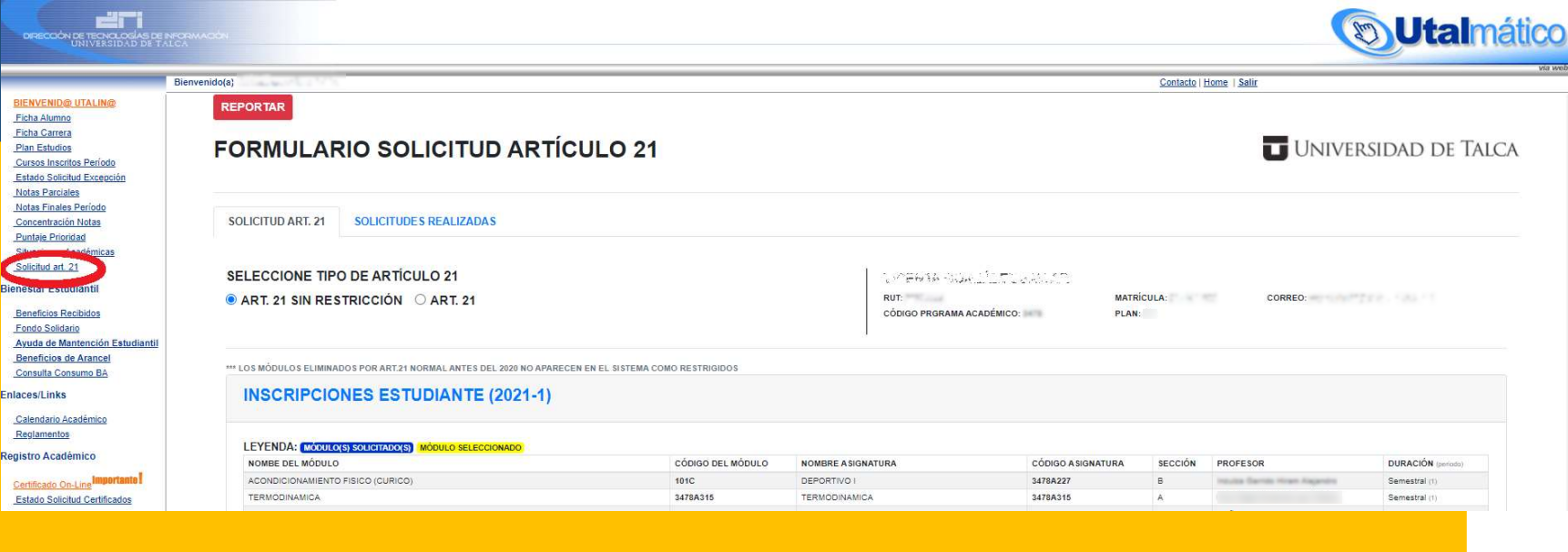Open Calendario Académico link
The height and width of the screenshot is (552, 1568).
61,420
